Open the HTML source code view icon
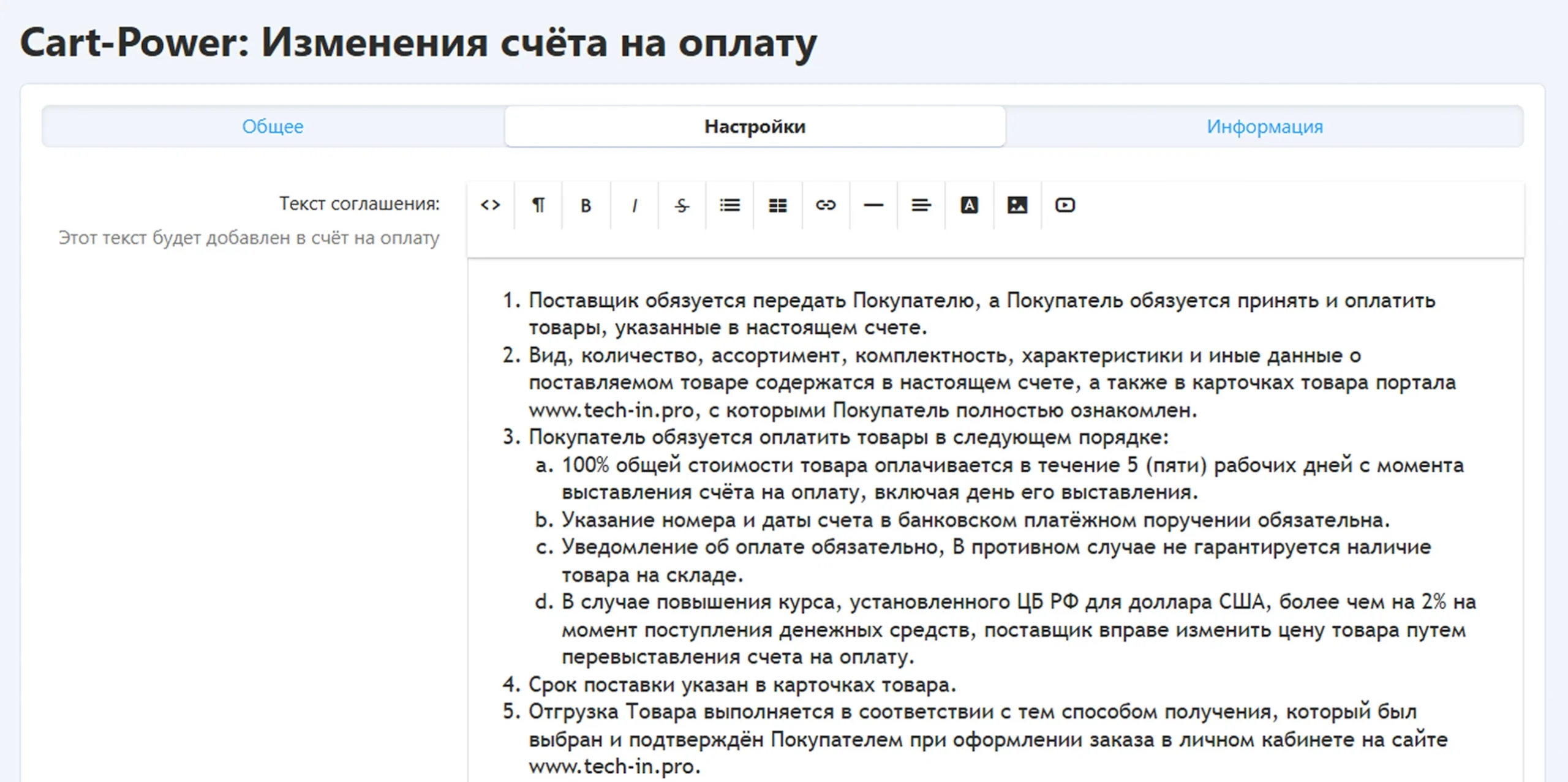Viewport: 1568px width, 782px height. coord(491,205)
